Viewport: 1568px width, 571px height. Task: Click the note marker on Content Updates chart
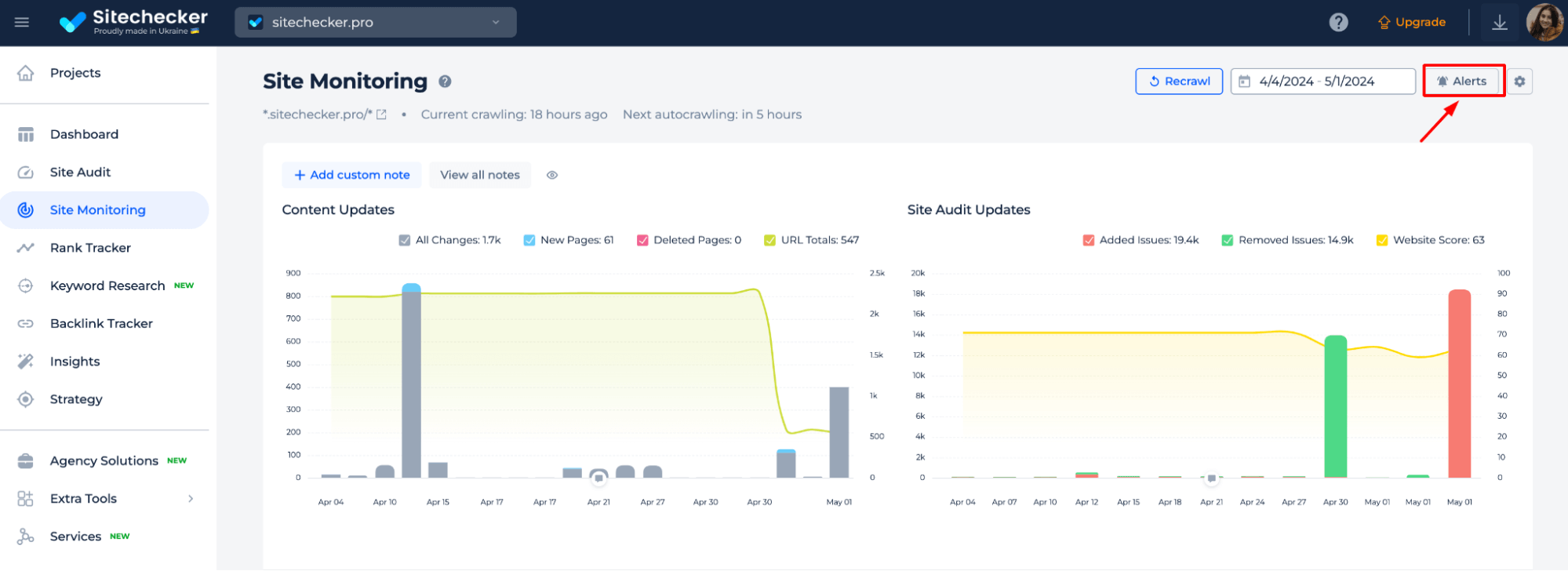click(x=598, y=477)
